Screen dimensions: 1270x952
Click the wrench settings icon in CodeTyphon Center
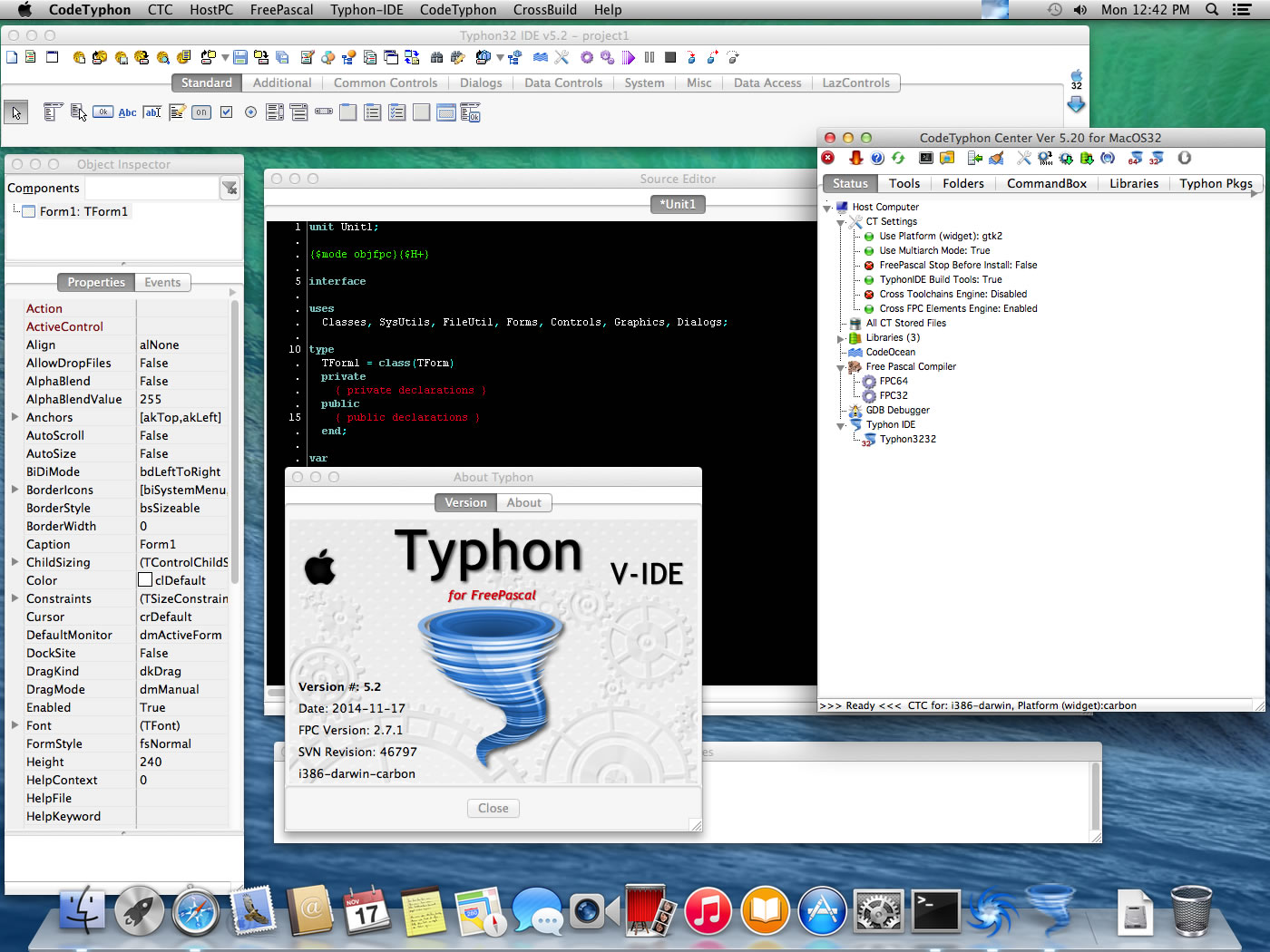[1024, 158]
